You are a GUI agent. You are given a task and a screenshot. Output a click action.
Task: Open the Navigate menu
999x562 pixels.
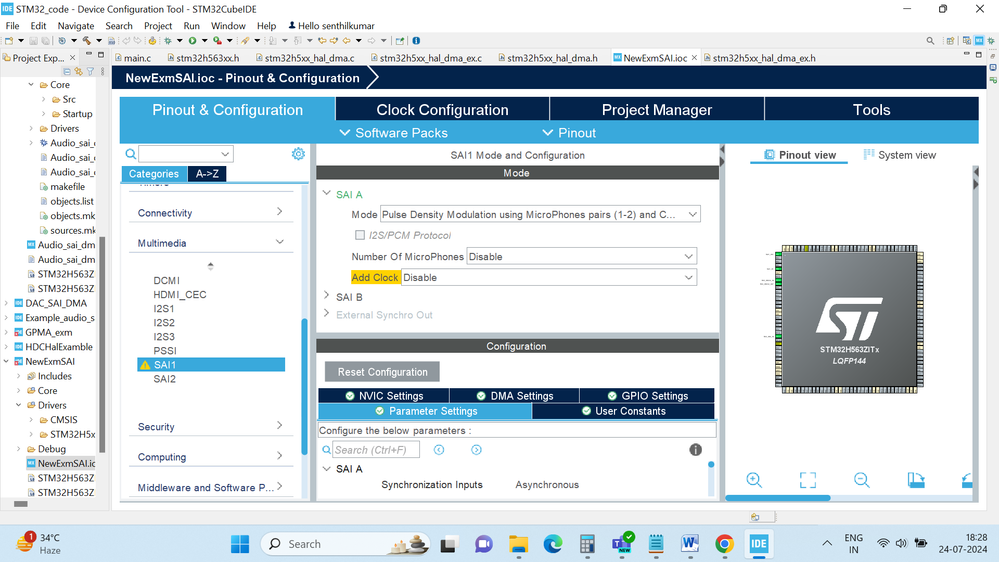tap(76, 25)
